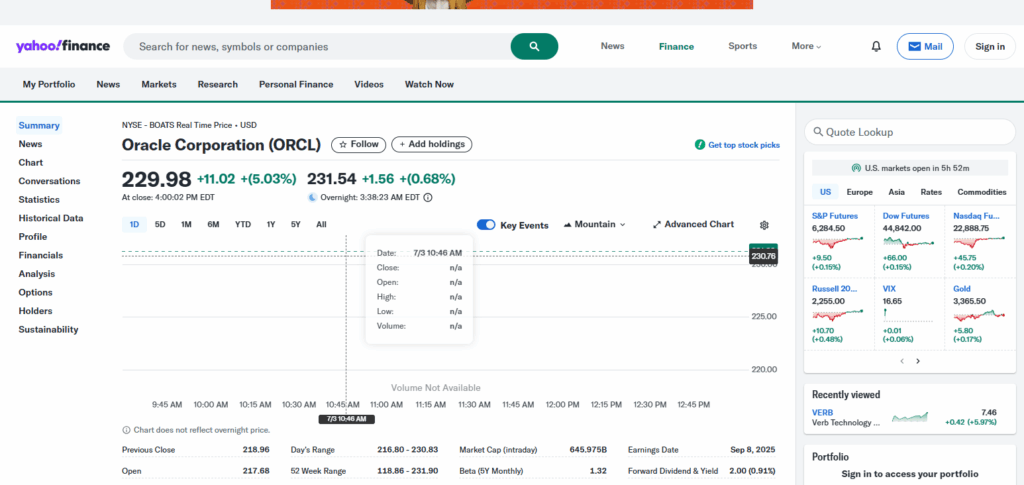Open VERB in Recently viewed
The image size is (1024, 485).
822,413
